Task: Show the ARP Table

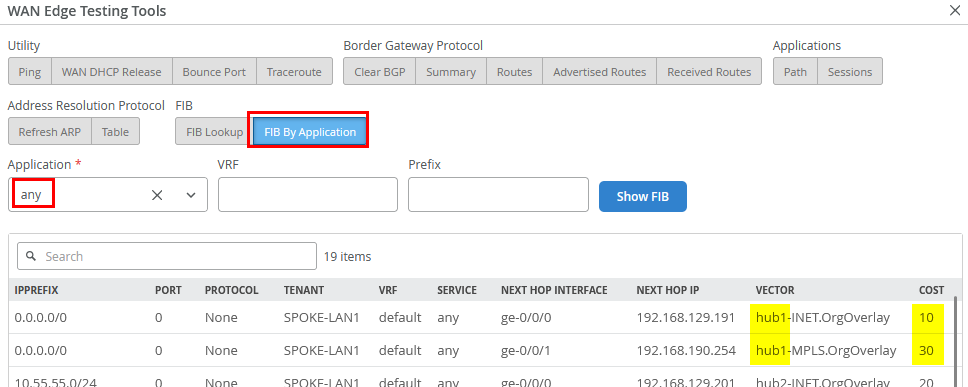Action: tap(115, 131)
